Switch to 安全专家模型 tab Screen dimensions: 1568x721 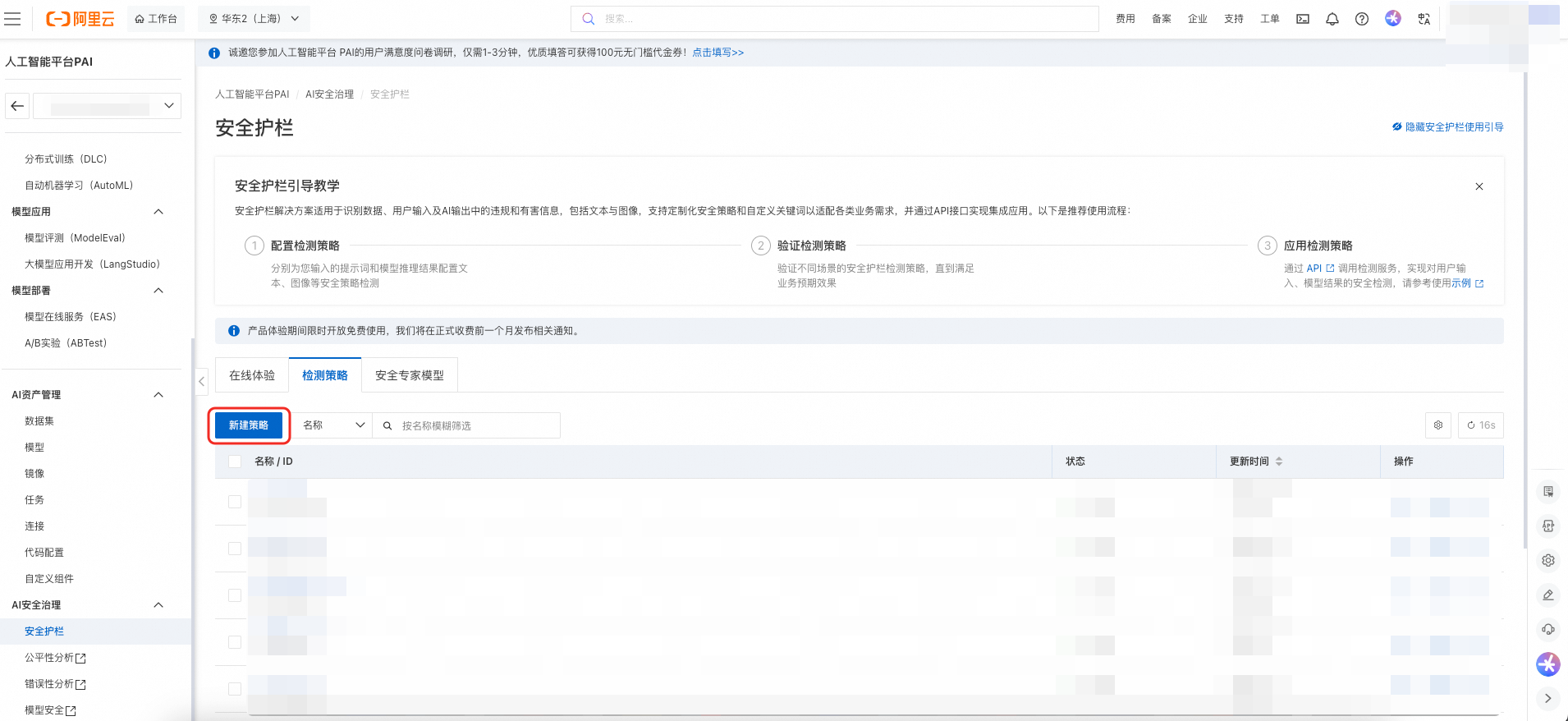coord(410,375)
